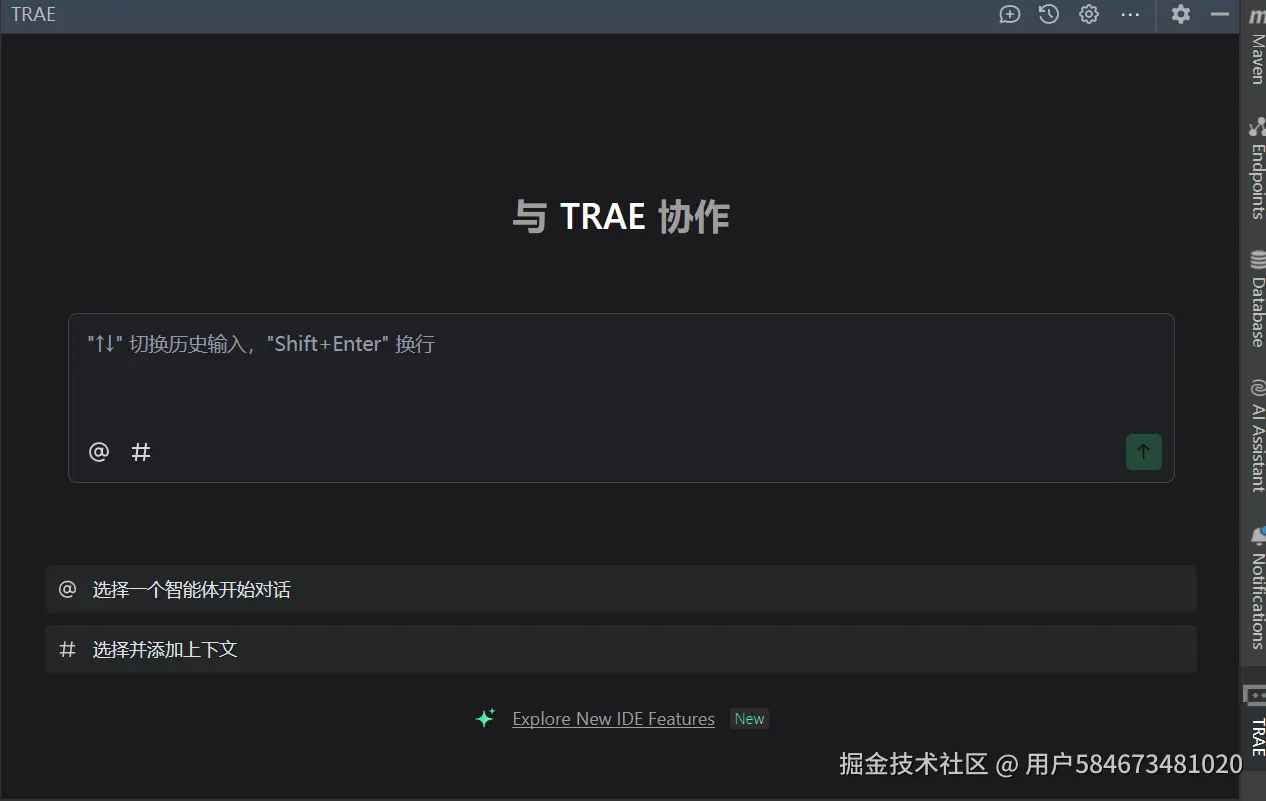Open TRAE hexagon settings icon
This screenshot has height=801, width=1266.
tap(1089, 14)
